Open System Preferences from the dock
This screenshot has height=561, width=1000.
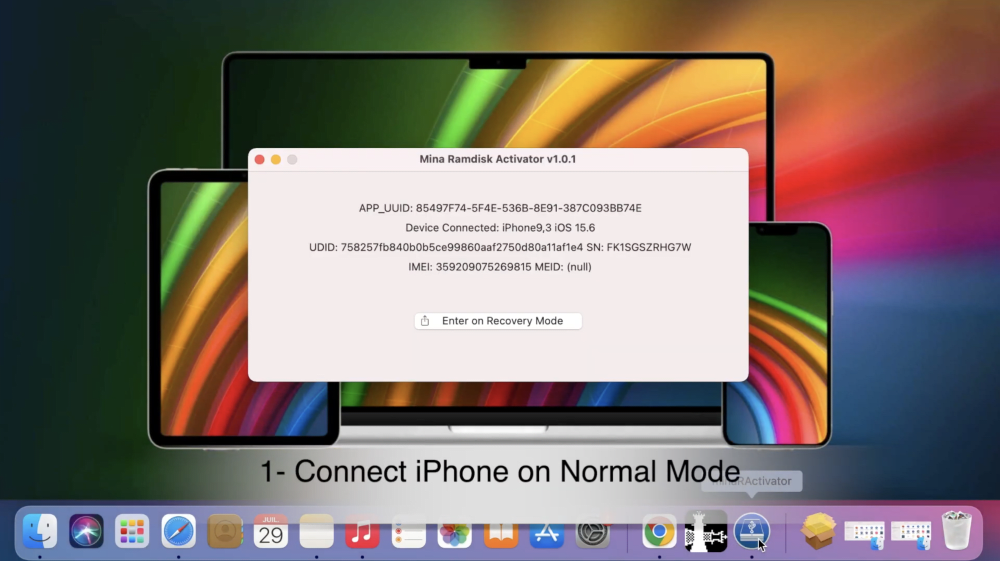click(x=593, y=531)
